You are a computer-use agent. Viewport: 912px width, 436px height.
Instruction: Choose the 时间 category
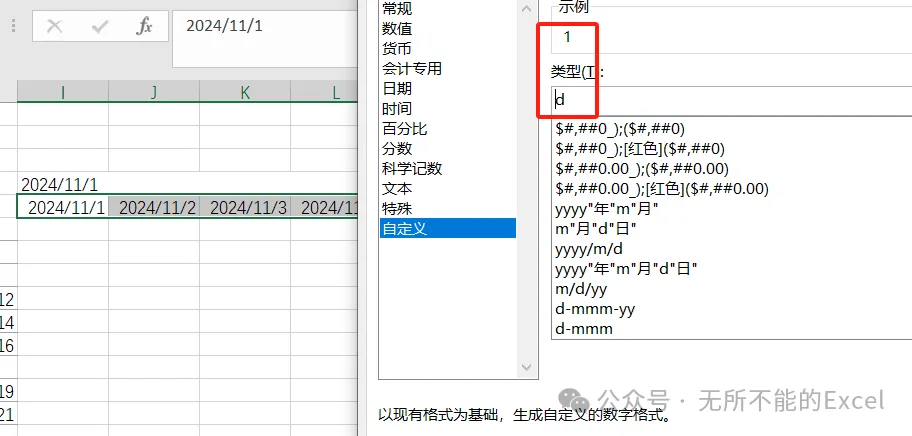[447, 109]
